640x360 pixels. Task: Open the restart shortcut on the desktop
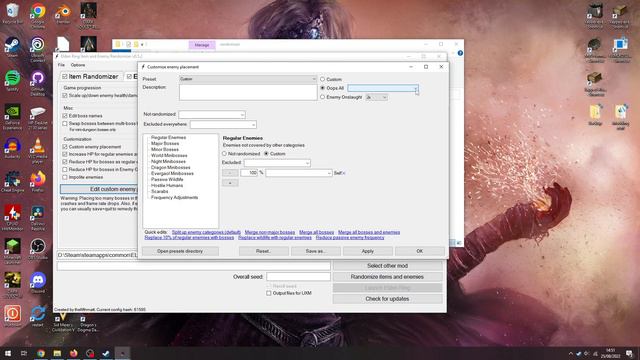(x=38, y=316)
